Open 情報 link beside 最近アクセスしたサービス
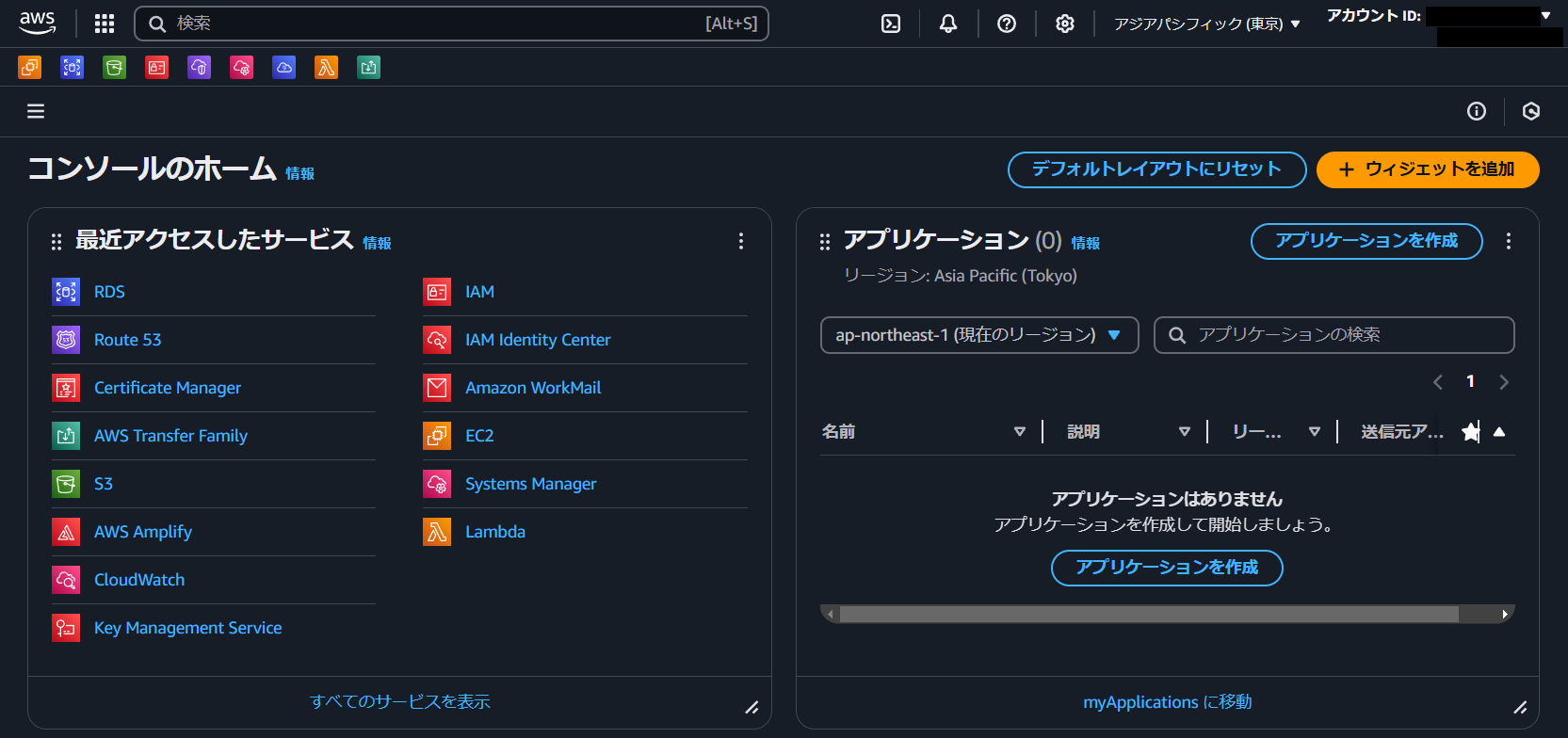The height and width of the screenshot is (738, 1568). 378,243
